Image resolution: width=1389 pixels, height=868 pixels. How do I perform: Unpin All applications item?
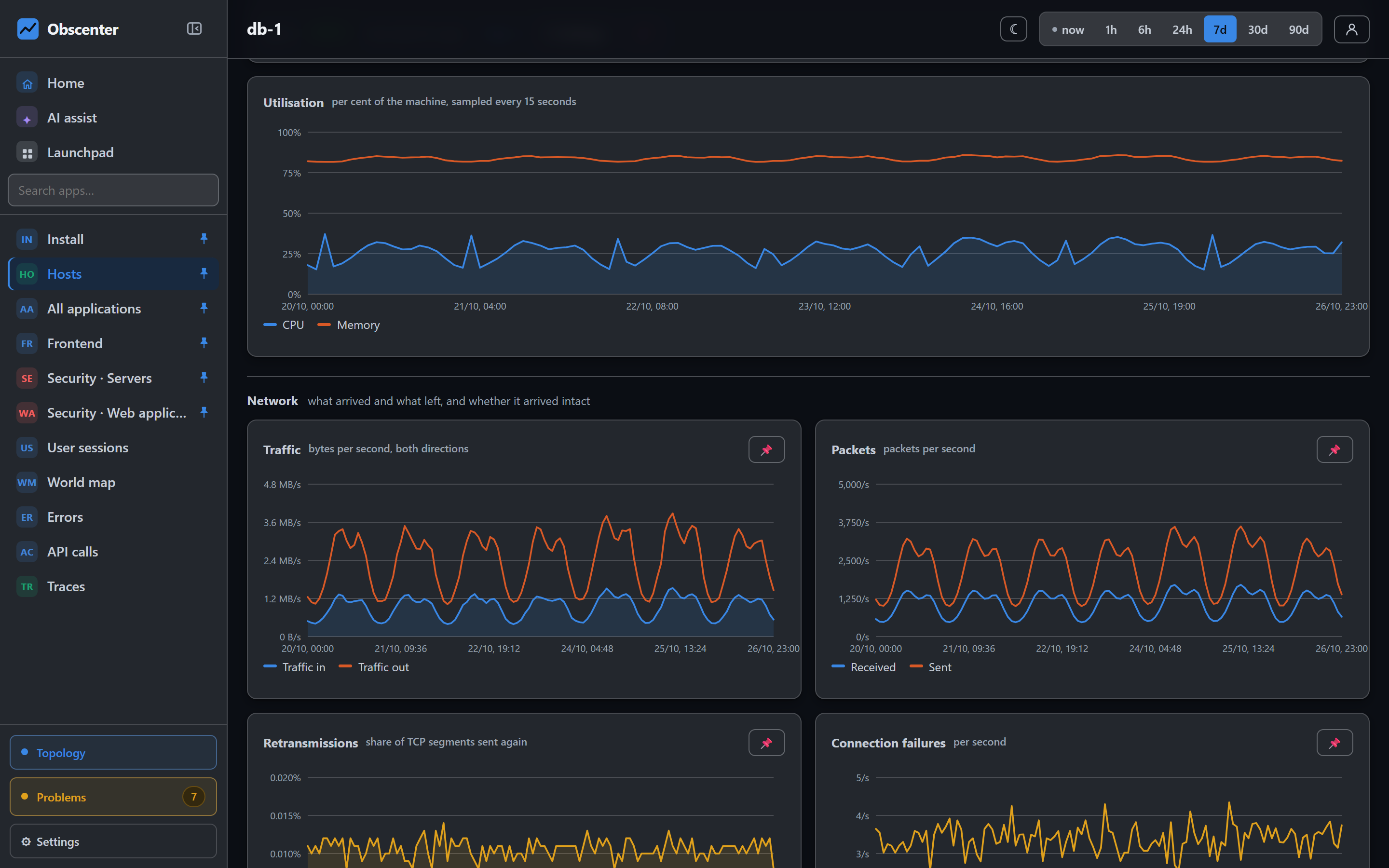coord(204,308)
